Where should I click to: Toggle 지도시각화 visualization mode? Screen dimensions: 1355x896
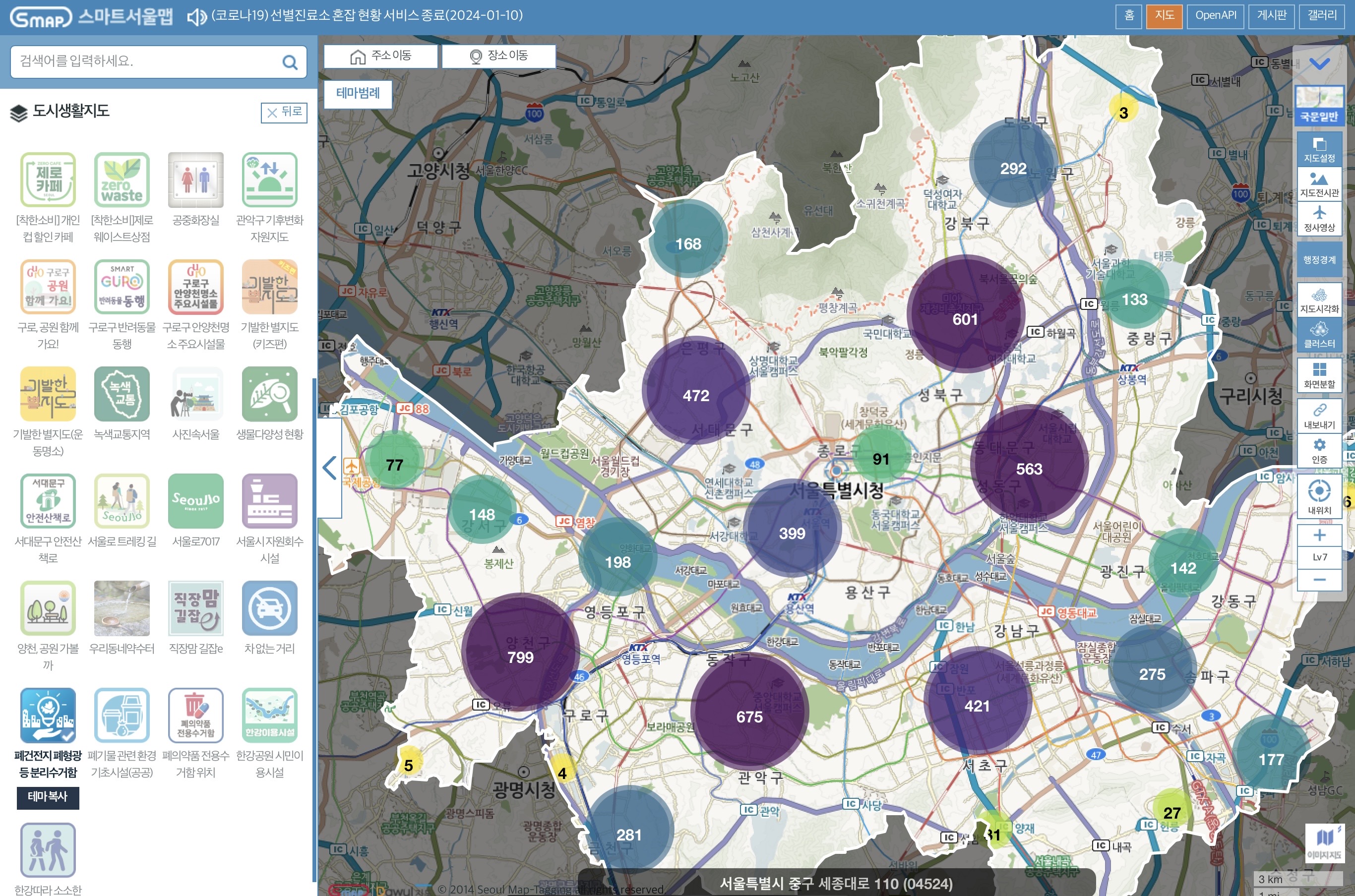tap(1319, 300)
